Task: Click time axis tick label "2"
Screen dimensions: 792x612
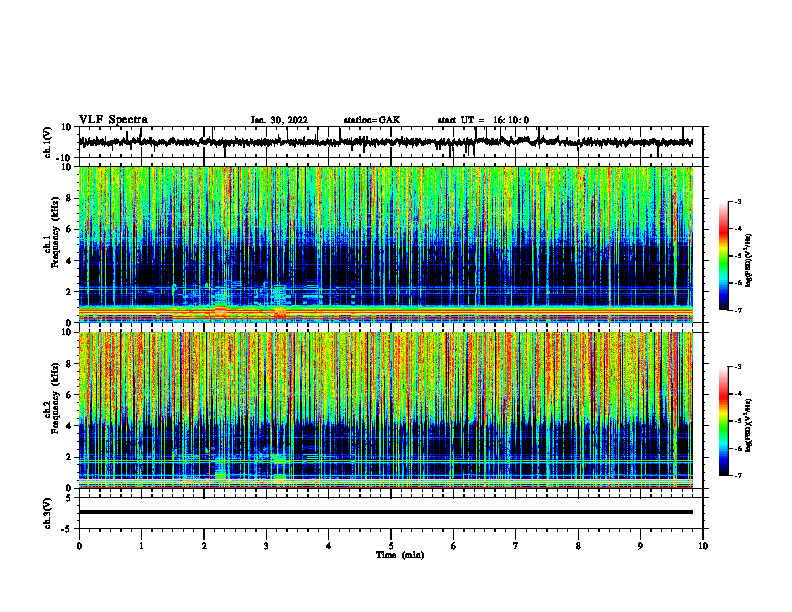Action: tap(204, 546)
